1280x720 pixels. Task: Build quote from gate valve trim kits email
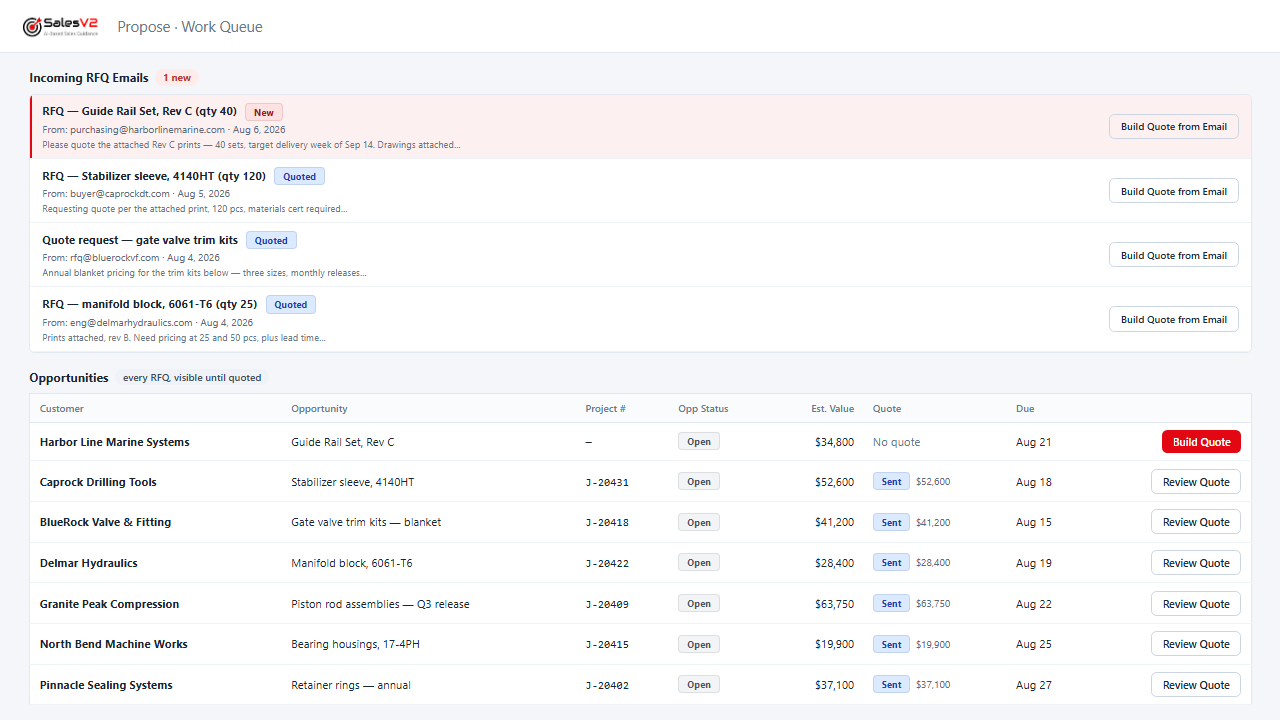[1174, 255]
